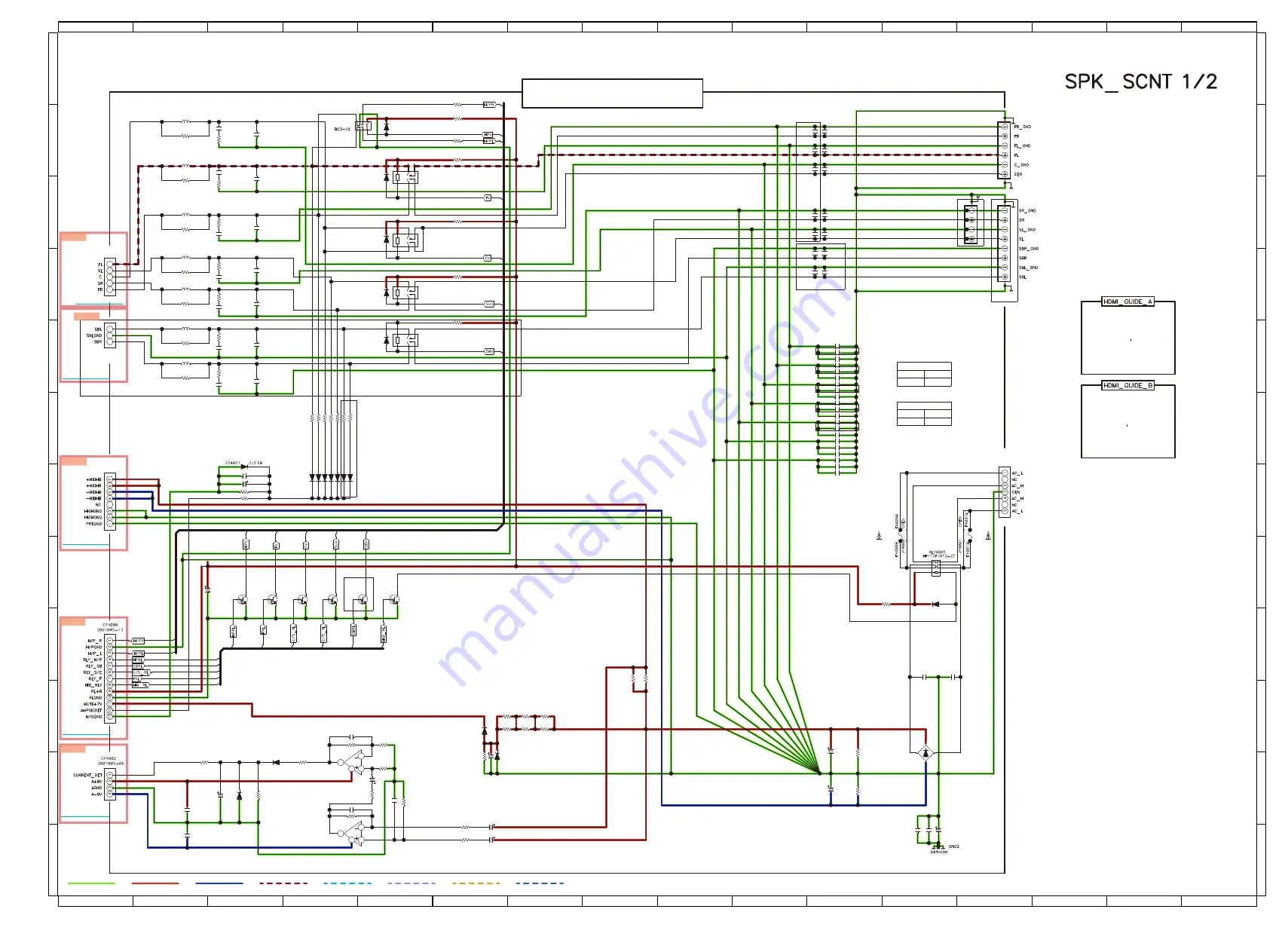
Task: Click the solid blue legend line
Action: [x=219, y=883]
